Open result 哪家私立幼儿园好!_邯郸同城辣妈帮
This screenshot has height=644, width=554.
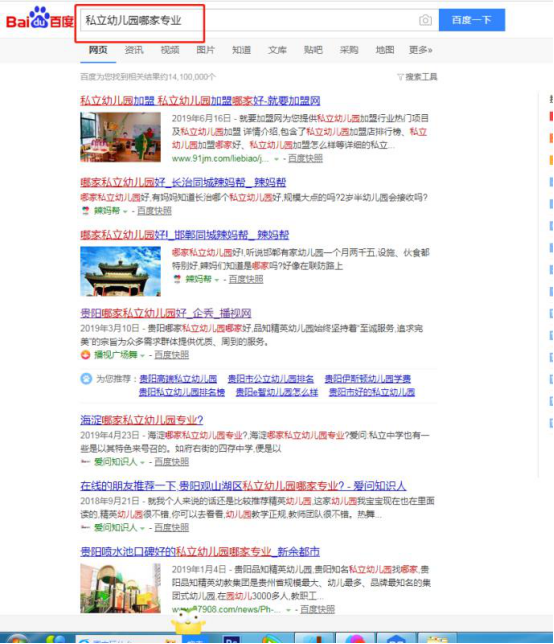(x=184, y=235)
